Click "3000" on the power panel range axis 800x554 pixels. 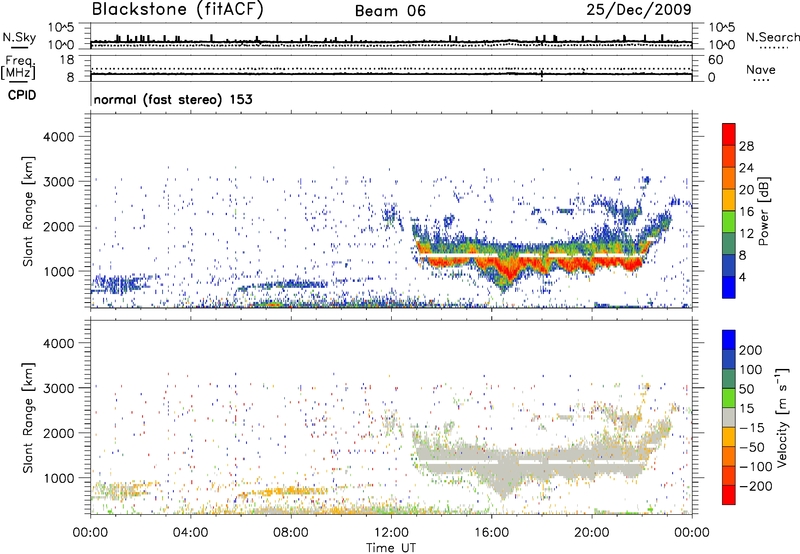59,182
